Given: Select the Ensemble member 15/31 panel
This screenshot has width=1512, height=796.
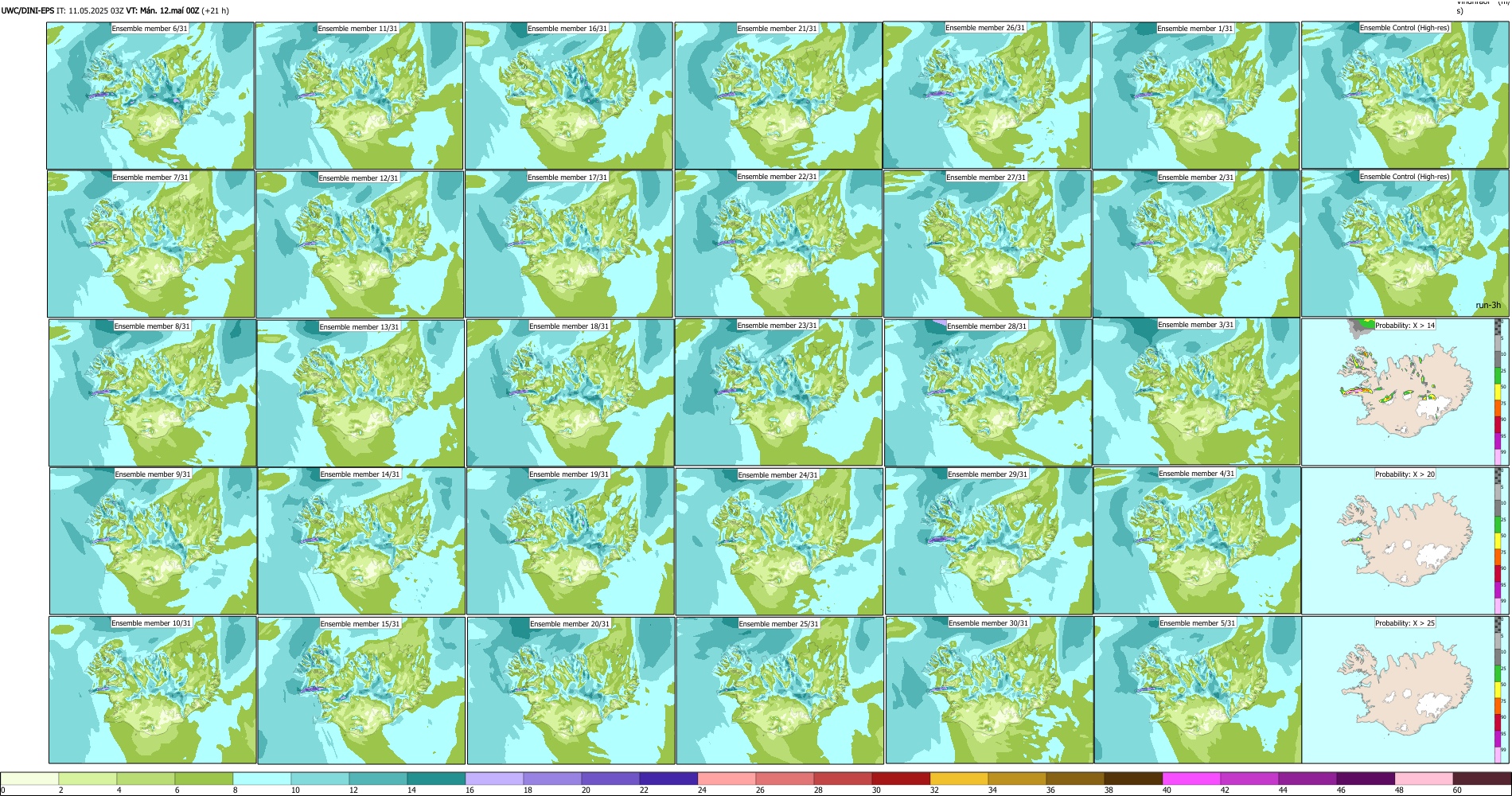Looking at the screenshot, I should pyautogui.click(x=361, y=690).
